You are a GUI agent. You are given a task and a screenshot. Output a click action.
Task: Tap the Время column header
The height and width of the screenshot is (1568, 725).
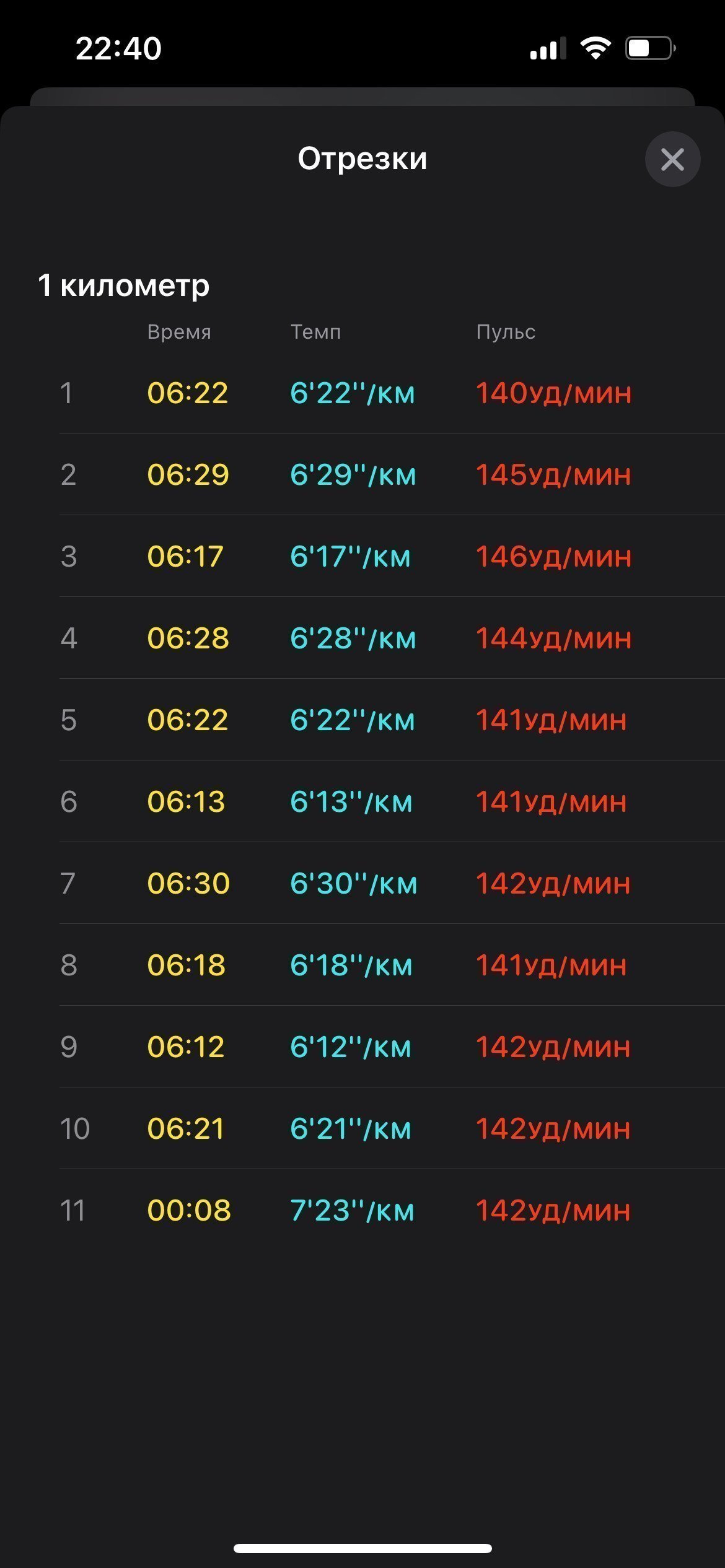point(179,332)
